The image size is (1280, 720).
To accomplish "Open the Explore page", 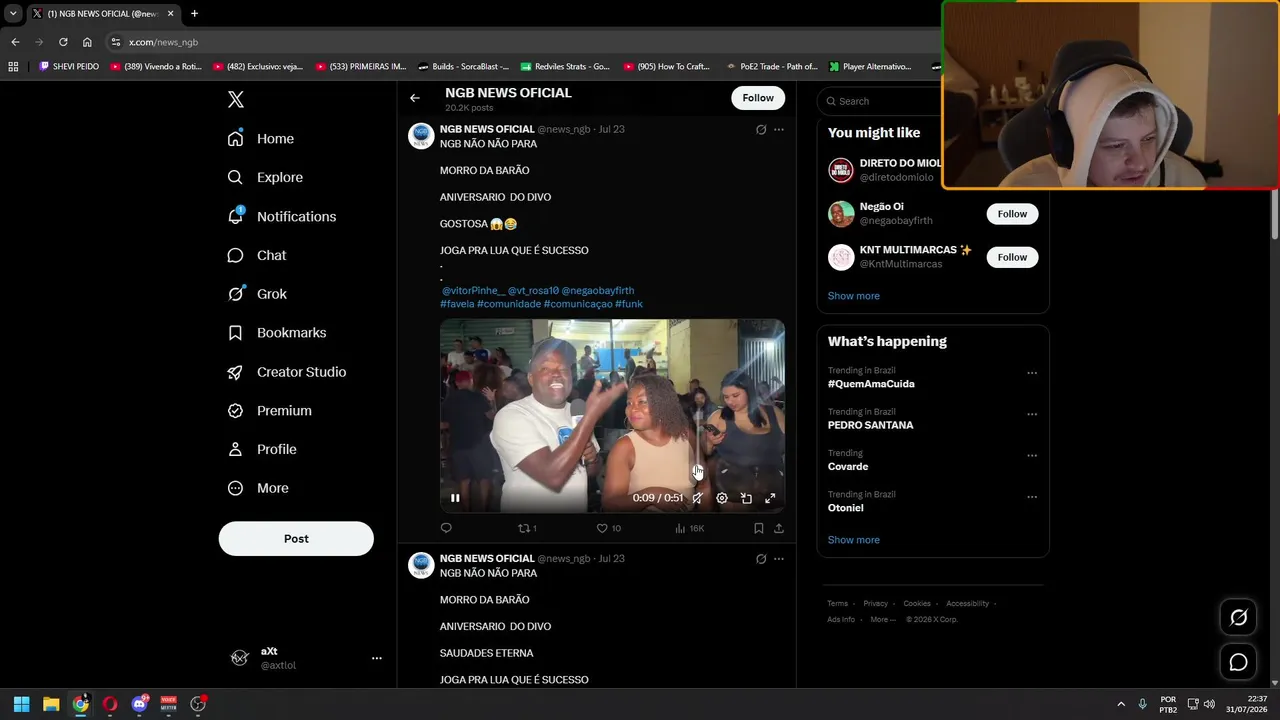I will (265, 177).
